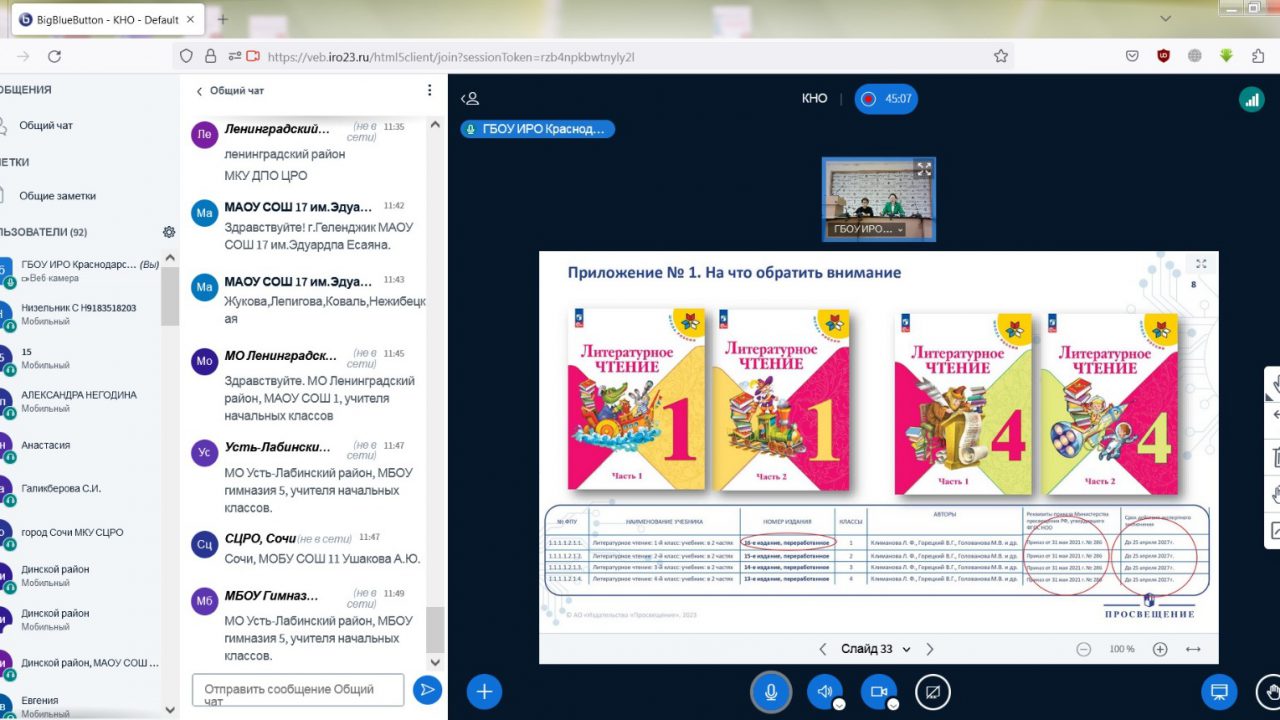Image resolution: width=1280 pixels, height=720 pixels.
Task: Click the blue plus actions button
Action: [x=484, y=691]
